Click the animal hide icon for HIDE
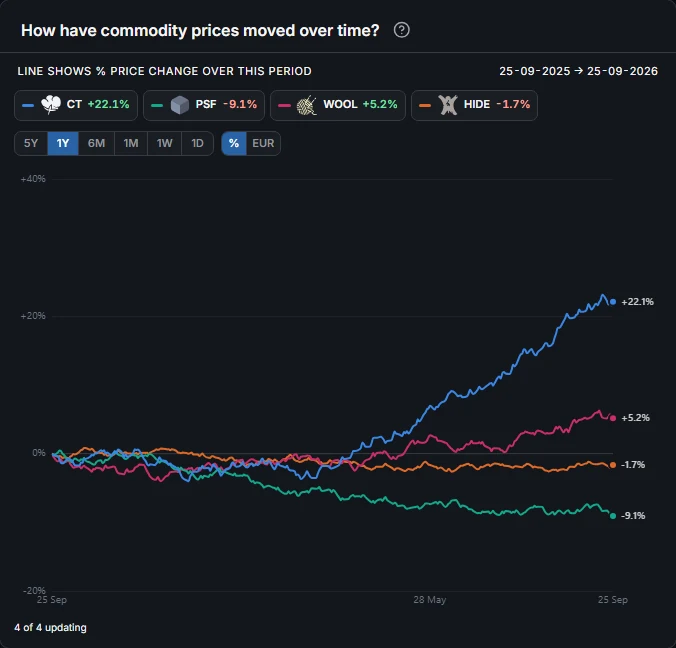The width and height of the screenshot is (676, 648). coord(448,105)
